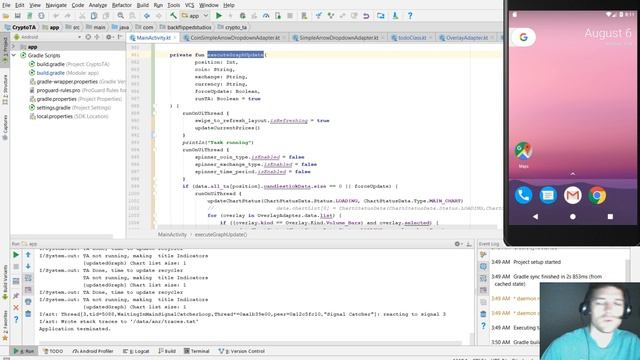Open the Captures side tool window
The height and width of the screenshot is (360, 640).
[x=5, y=128]
